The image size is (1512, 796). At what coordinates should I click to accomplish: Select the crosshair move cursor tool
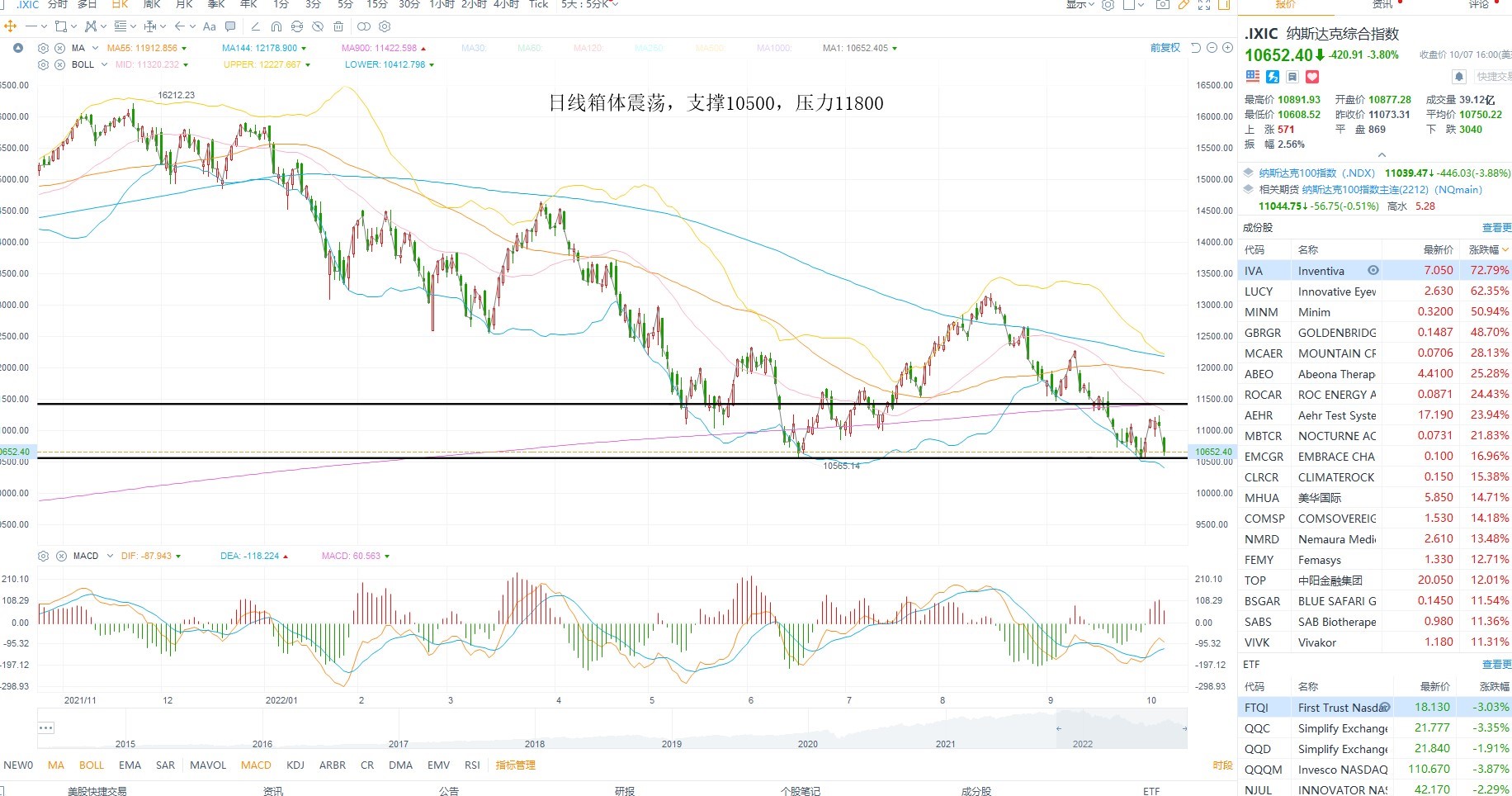[11, 26]
